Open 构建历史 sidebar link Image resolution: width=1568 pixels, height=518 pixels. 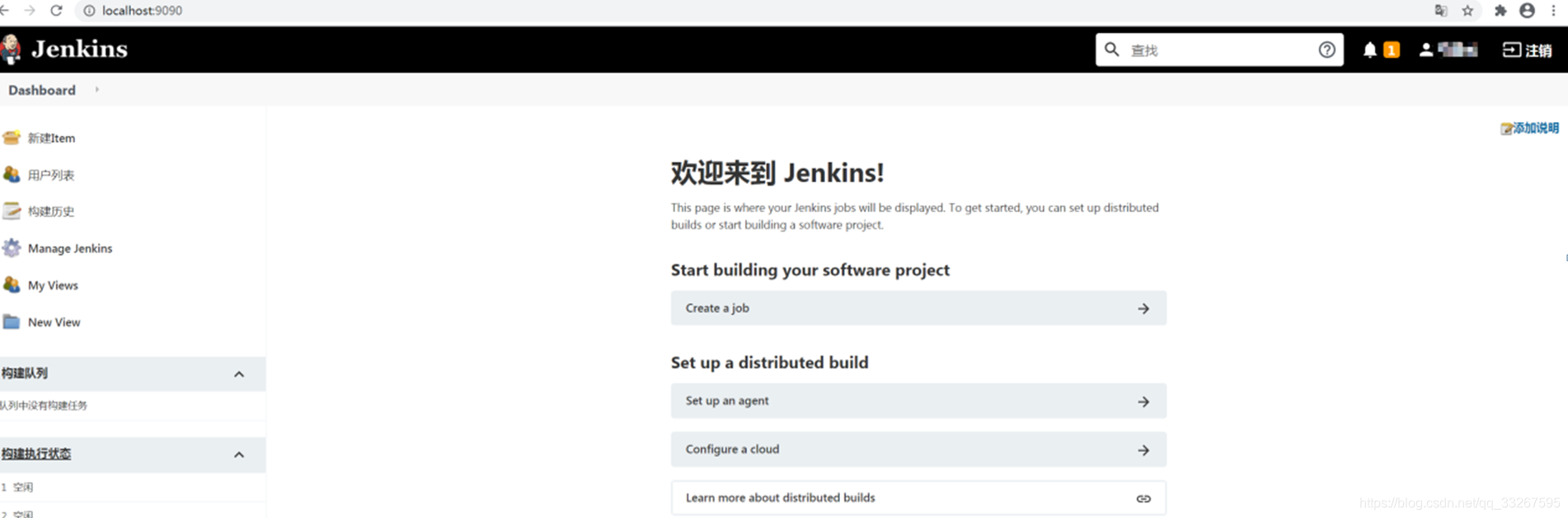[x=51, y=211]
